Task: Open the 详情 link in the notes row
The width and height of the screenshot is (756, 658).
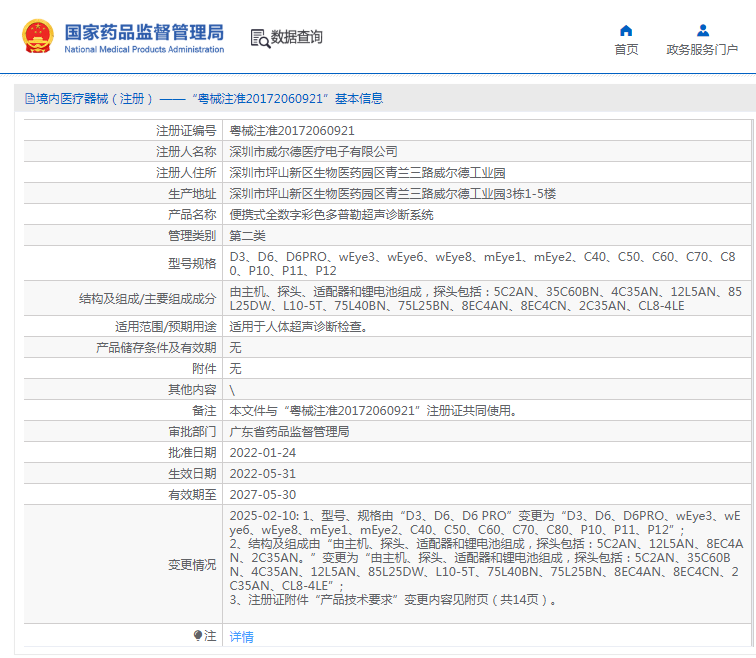Action: pyautogui.click(x=241, y=637)
